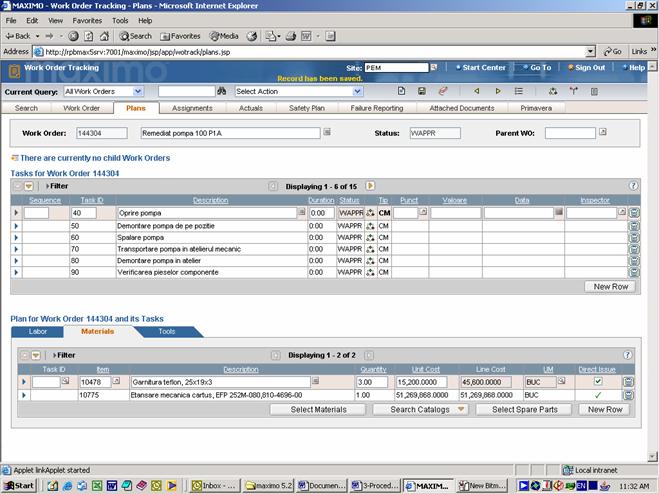659x494 pixels.
Task: Go to Previous Record arrow
Action: pyautogui.click(x=476, y=91)
